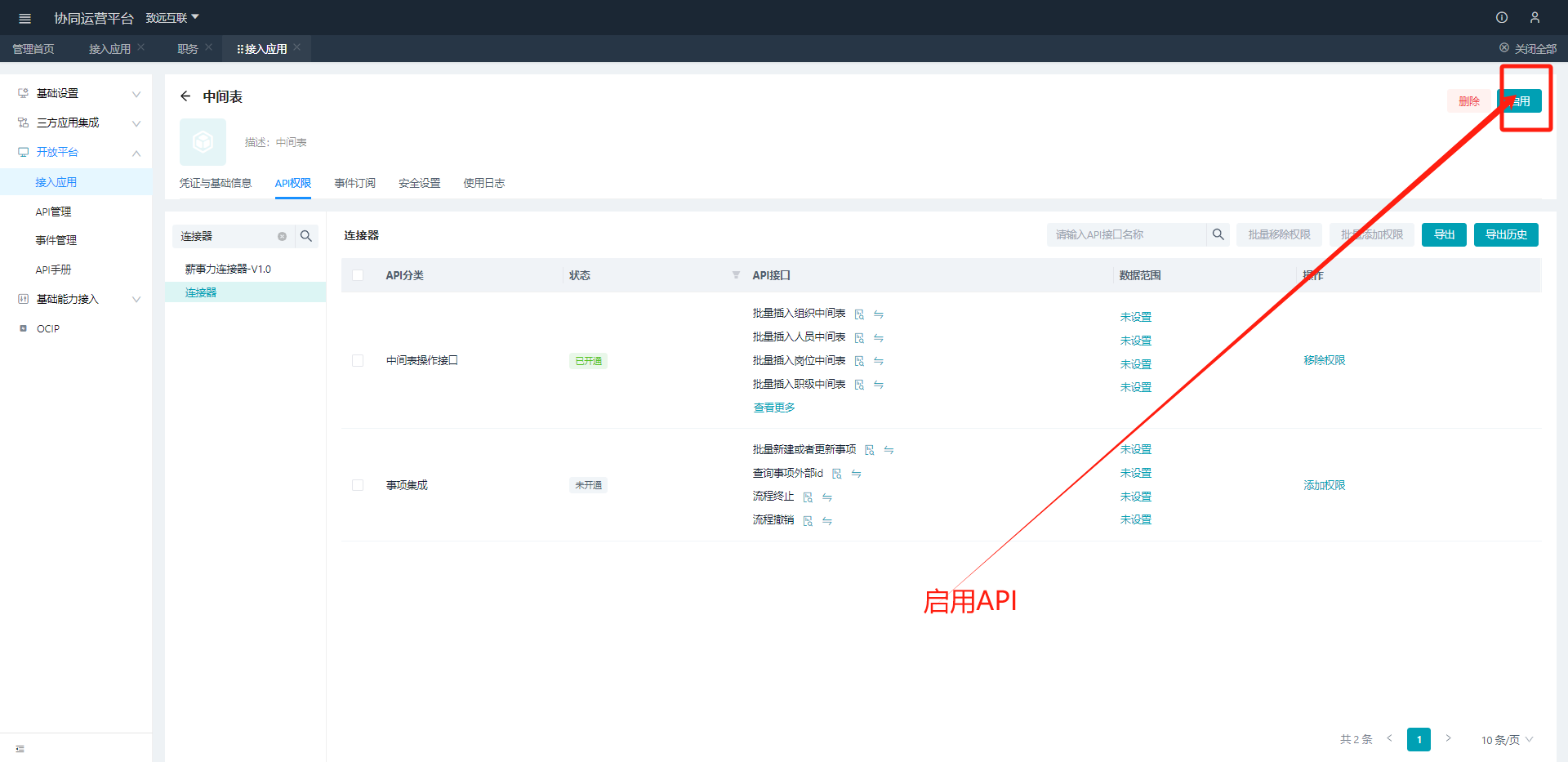Click the document icon next to 查询事项外部id
Screen dimensions: 1568x762
click(x=837, y=474)
